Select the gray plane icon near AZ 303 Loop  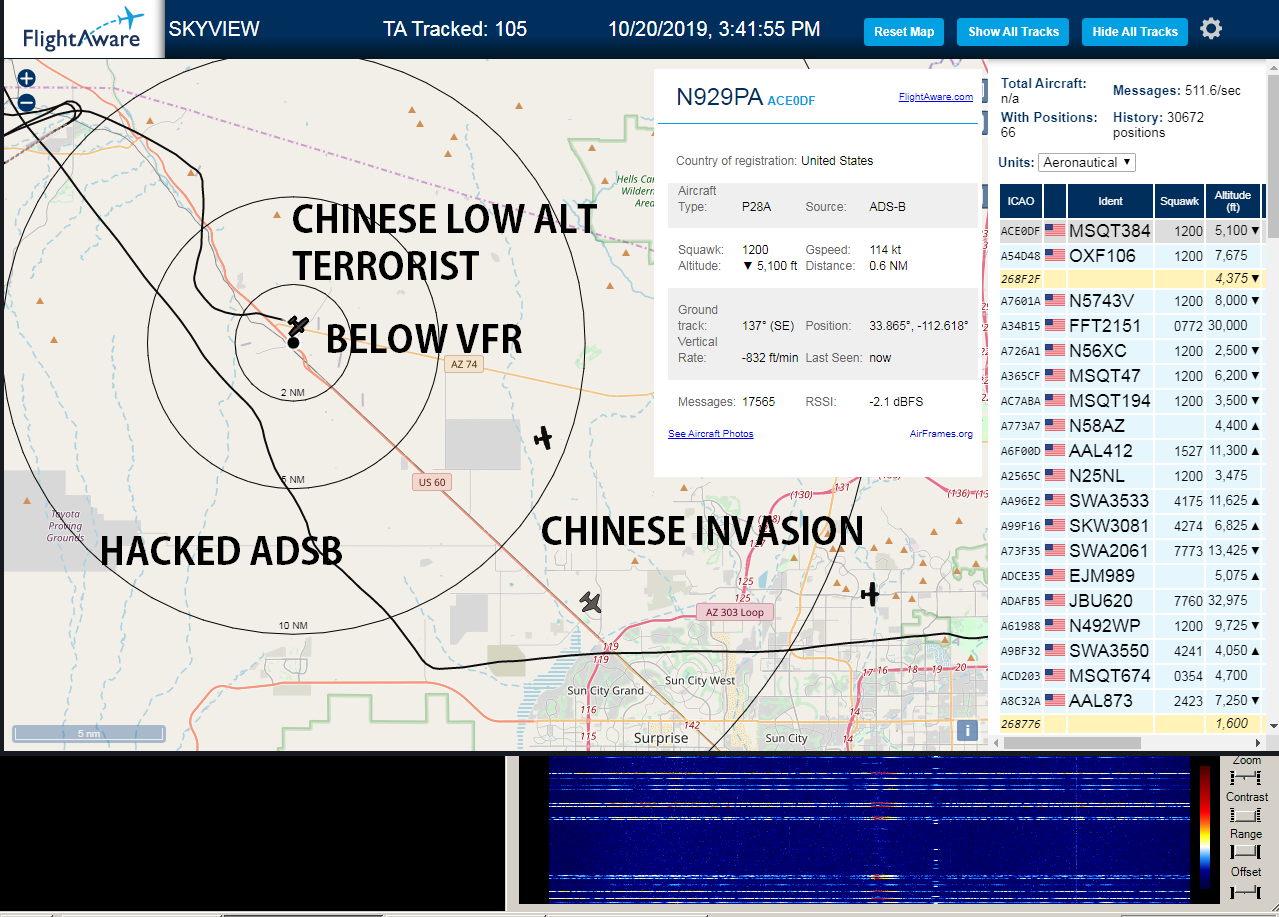coord(591,602)
